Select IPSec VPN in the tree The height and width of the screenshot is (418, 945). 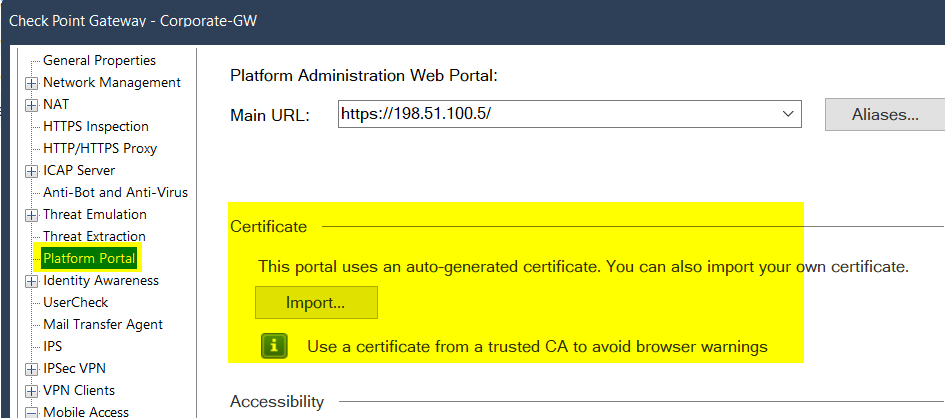coord(74,369)
